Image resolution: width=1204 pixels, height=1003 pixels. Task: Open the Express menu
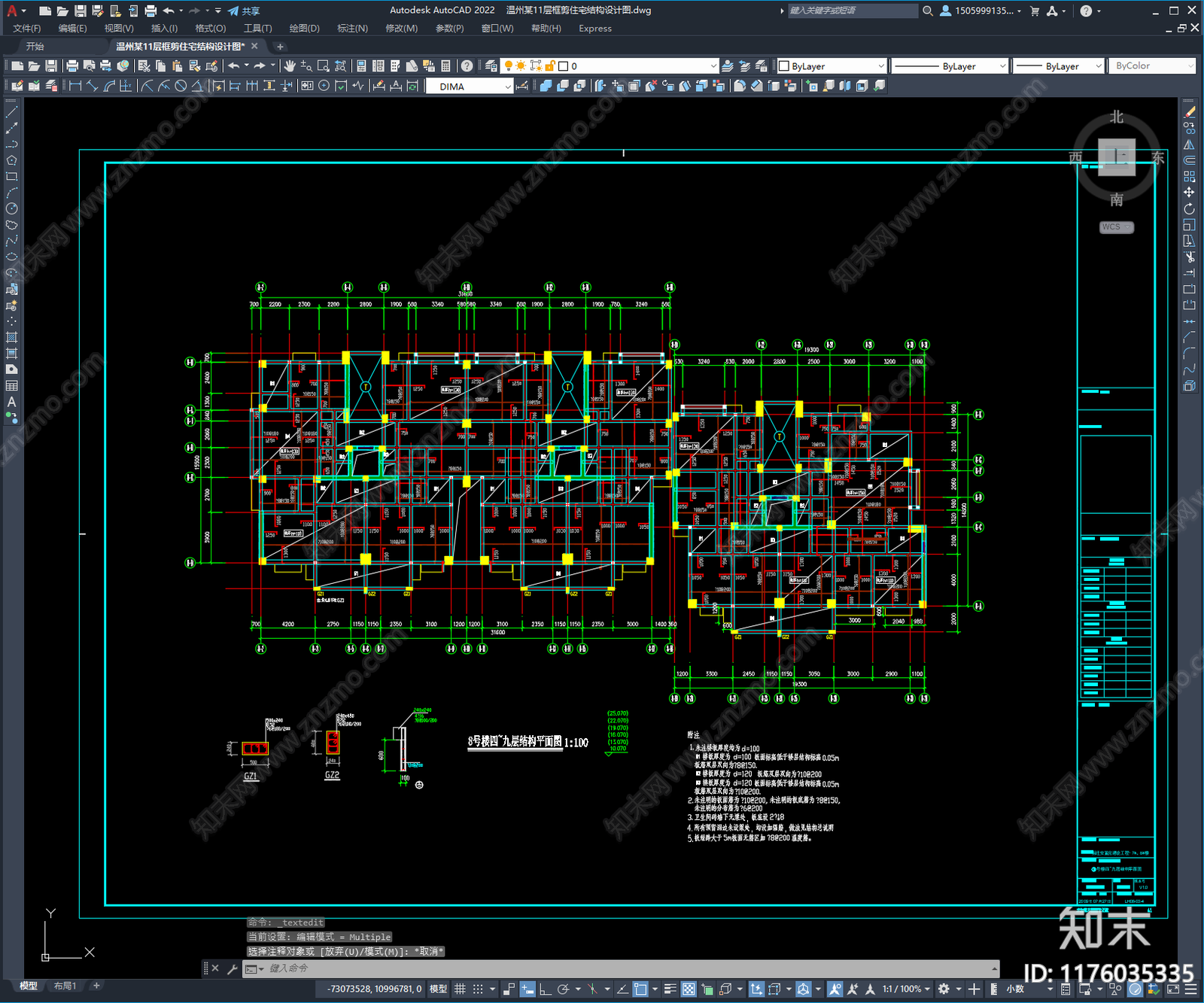[x=595, y=29]
